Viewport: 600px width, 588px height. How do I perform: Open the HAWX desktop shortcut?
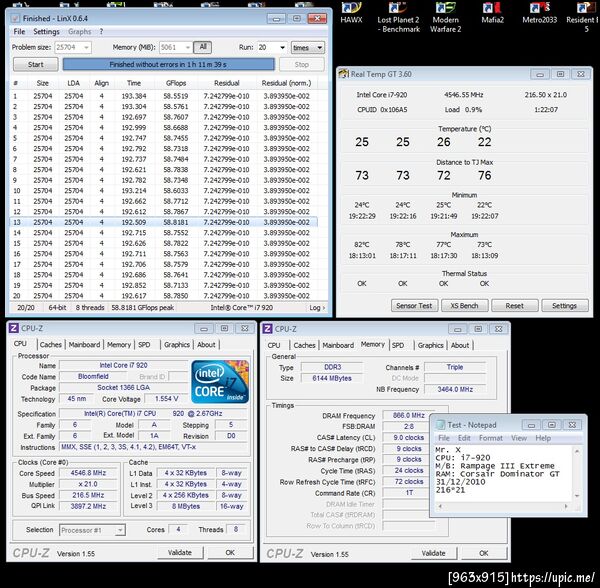click(351, 12)
